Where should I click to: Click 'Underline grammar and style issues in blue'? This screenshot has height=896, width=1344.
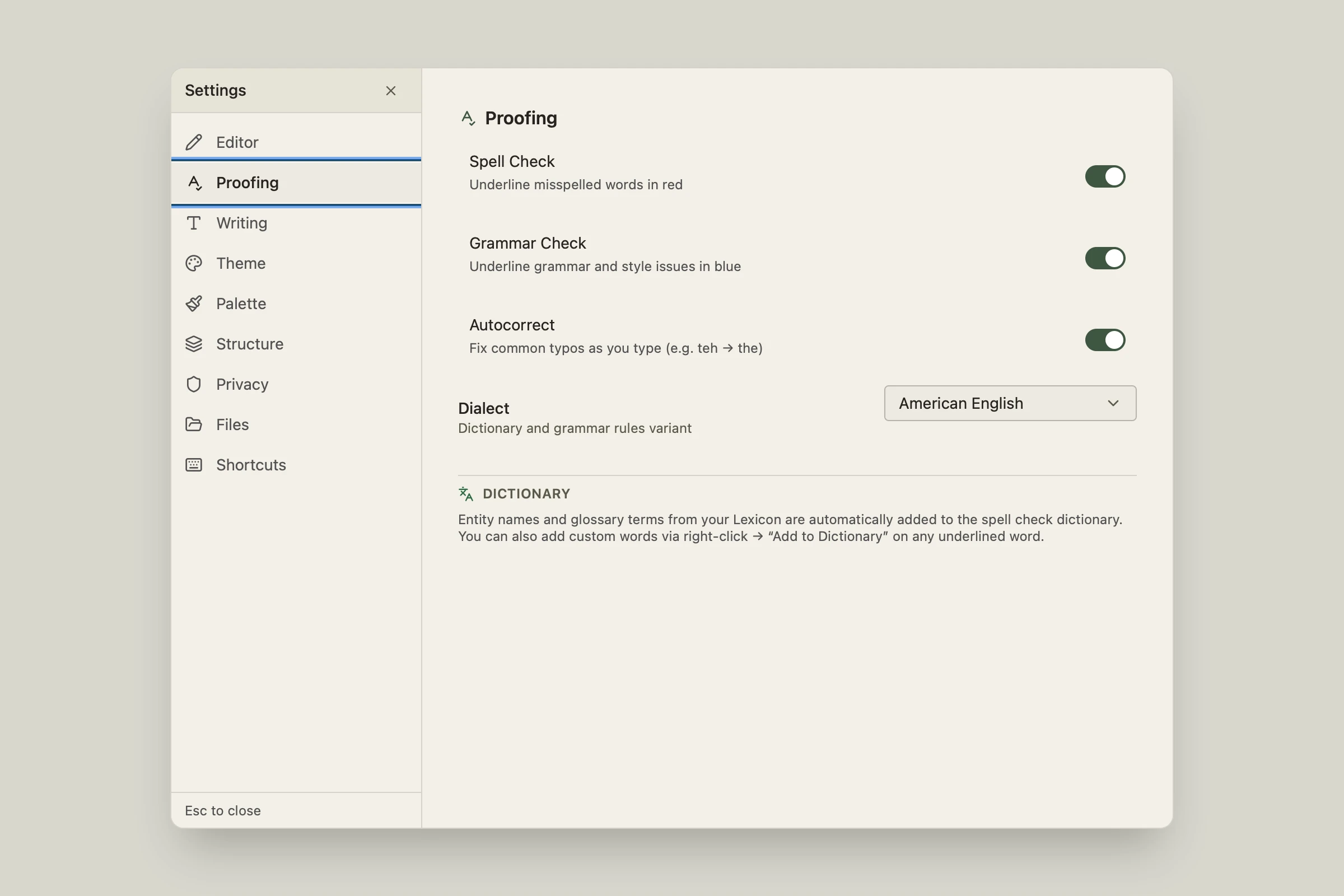click(605, 267)
